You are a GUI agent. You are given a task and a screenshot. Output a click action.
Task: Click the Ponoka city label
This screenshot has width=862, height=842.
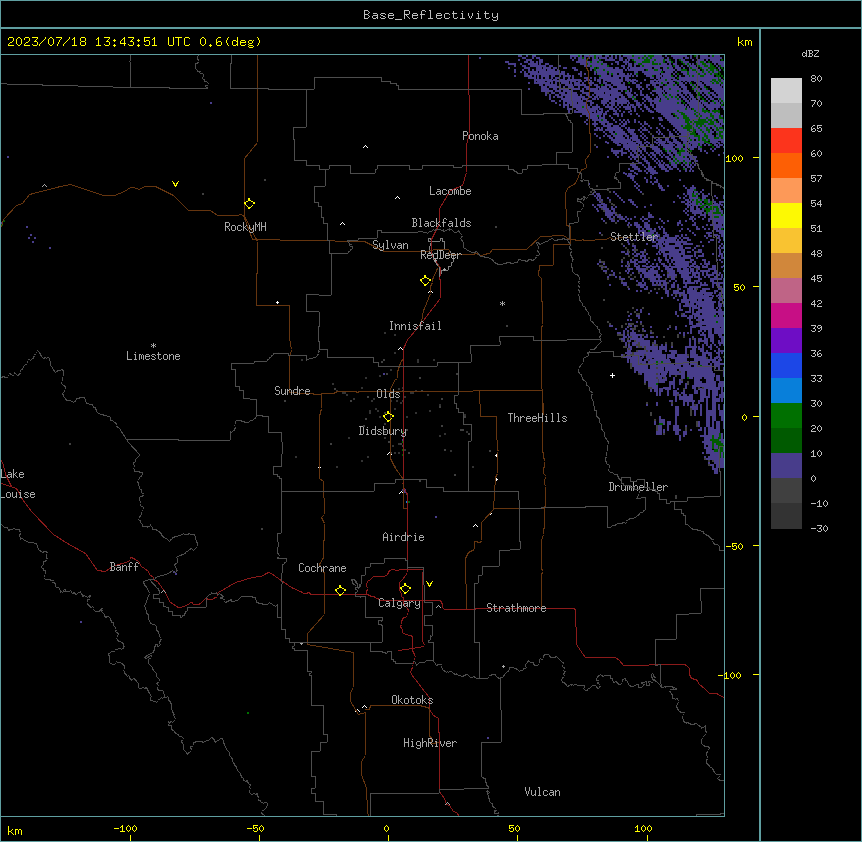(480, 136)
